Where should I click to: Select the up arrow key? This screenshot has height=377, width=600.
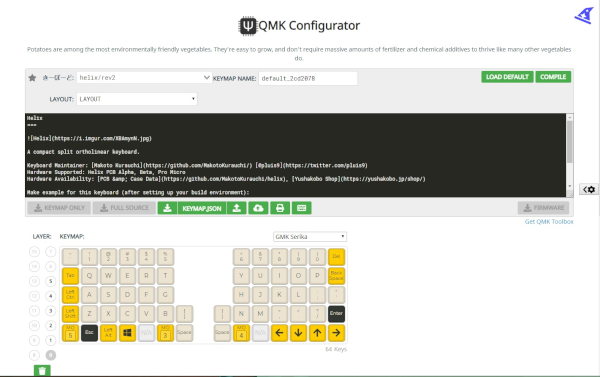(x=317, y=333)
